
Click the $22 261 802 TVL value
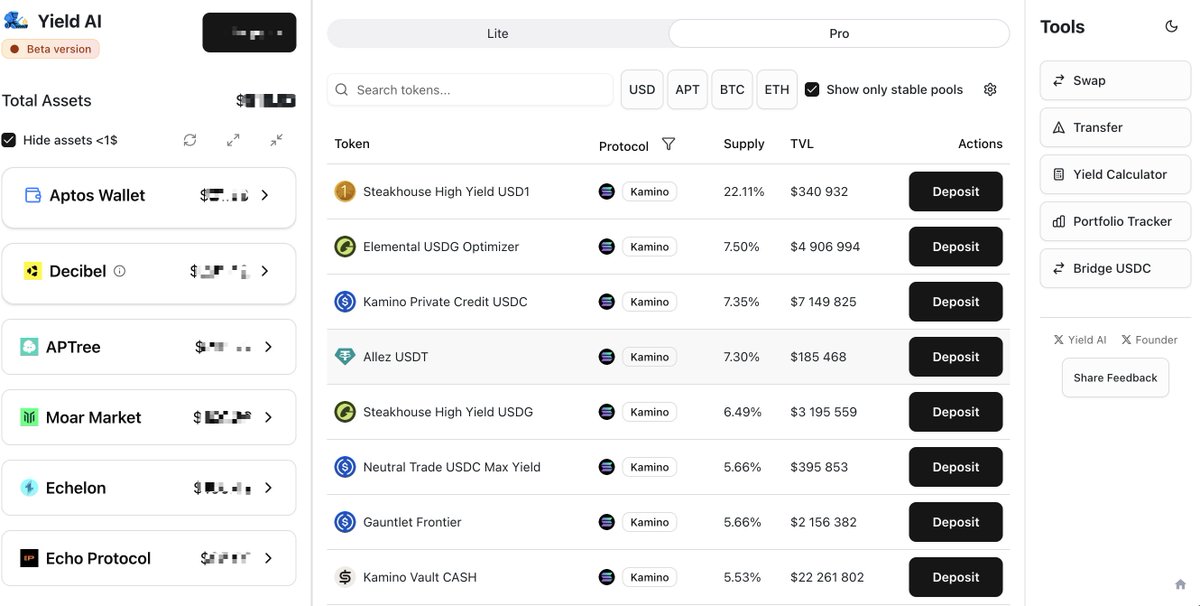(827, 577)
